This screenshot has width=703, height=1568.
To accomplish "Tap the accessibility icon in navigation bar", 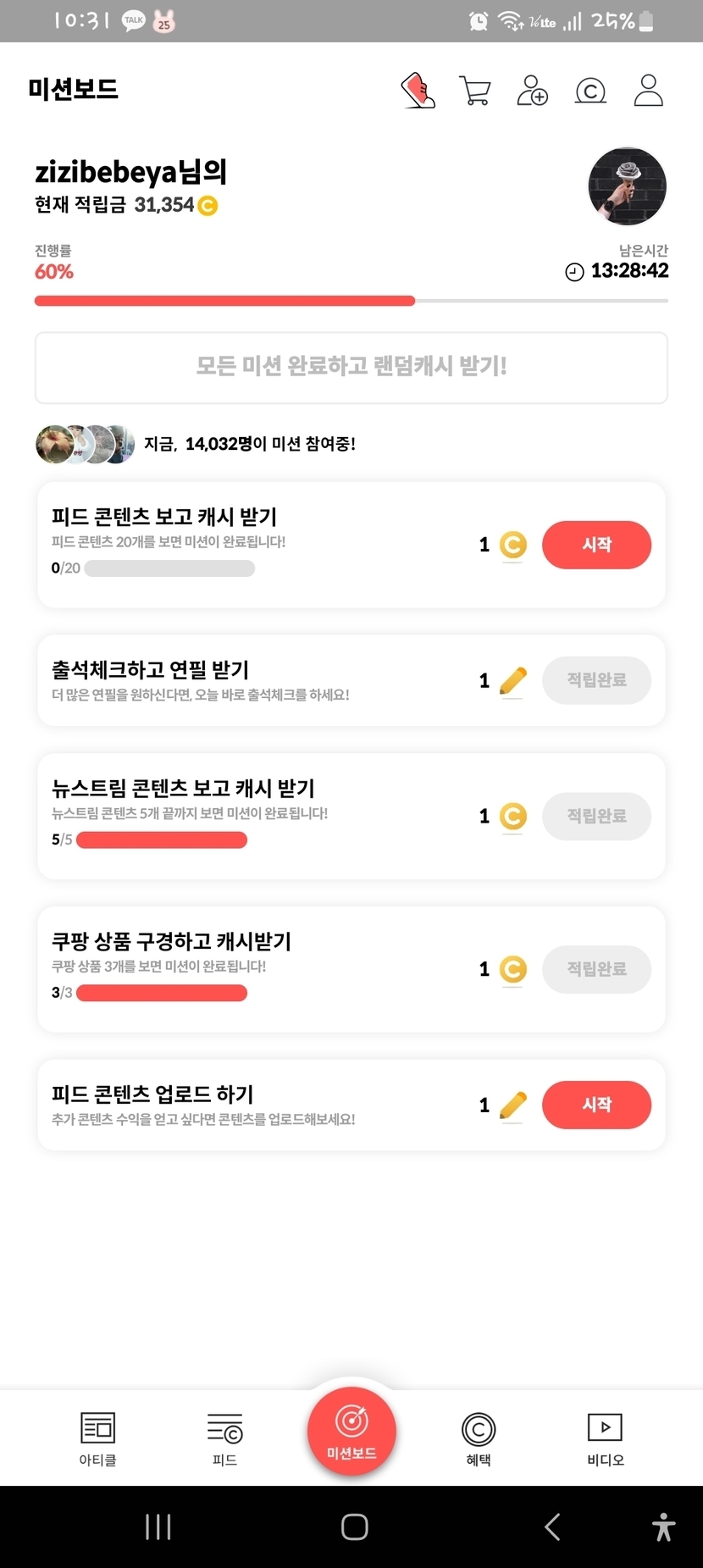I will (x=663, y=1526).
